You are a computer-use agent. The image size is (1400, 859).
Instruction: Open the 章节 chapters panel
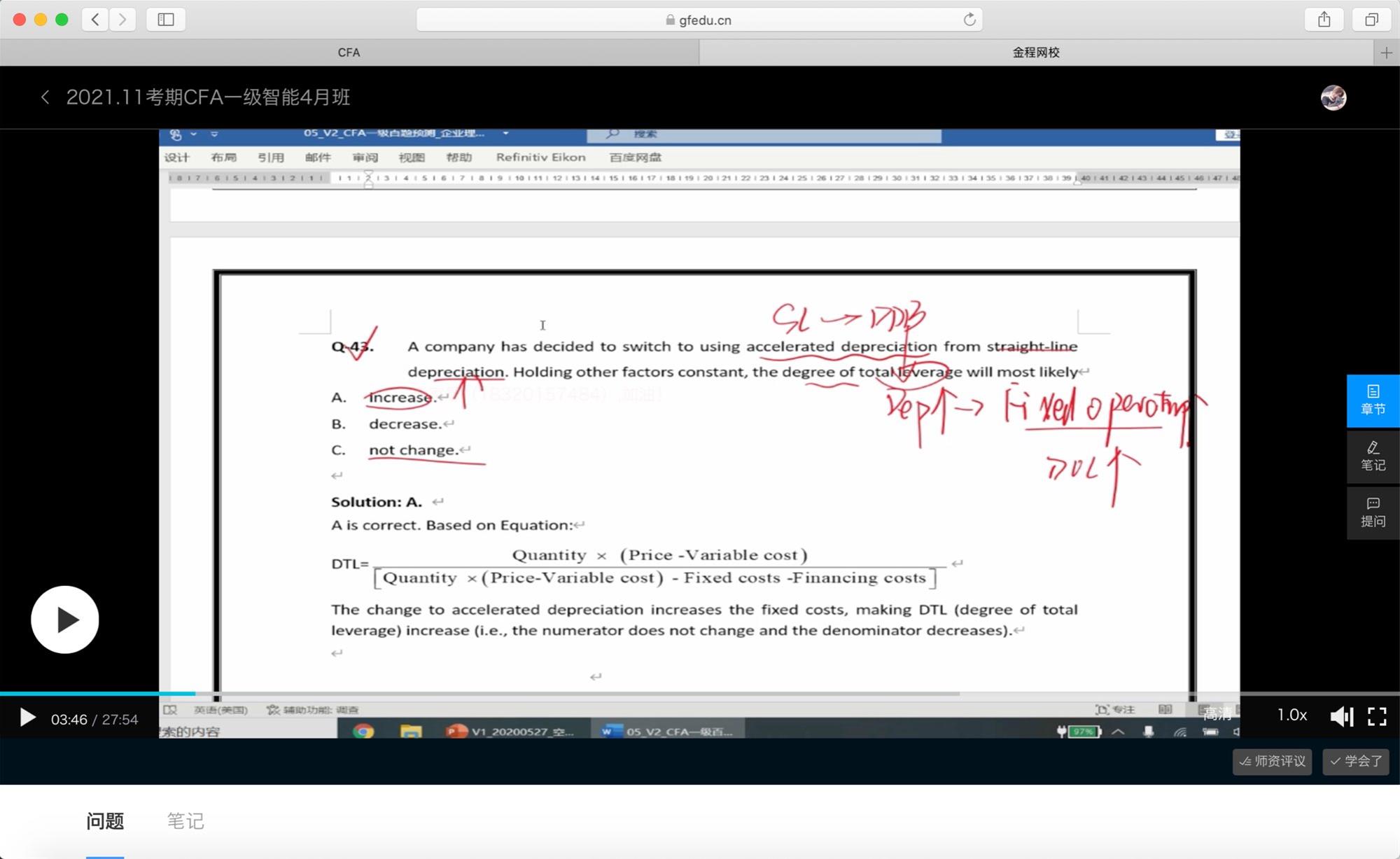pyautogui.click(x=1373, y=400)
